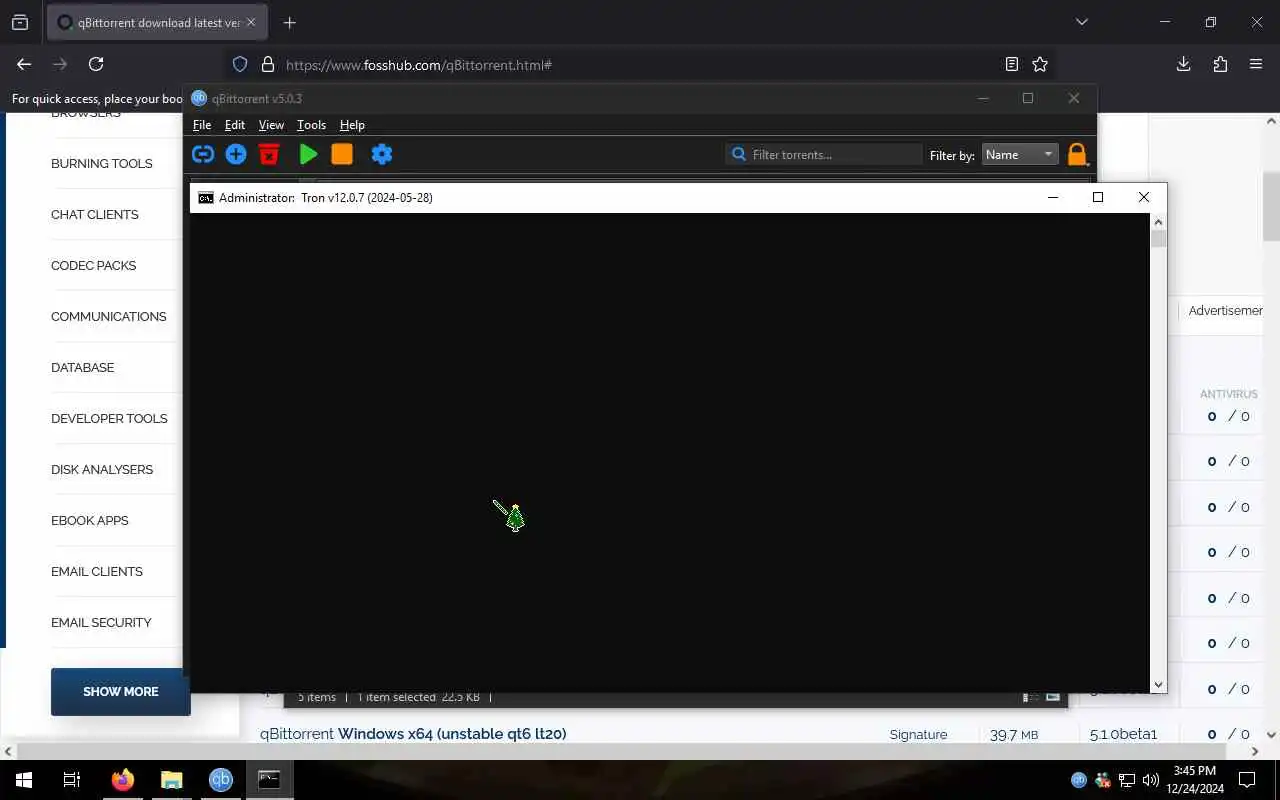Open File Explorer from the taskbar

172,780
